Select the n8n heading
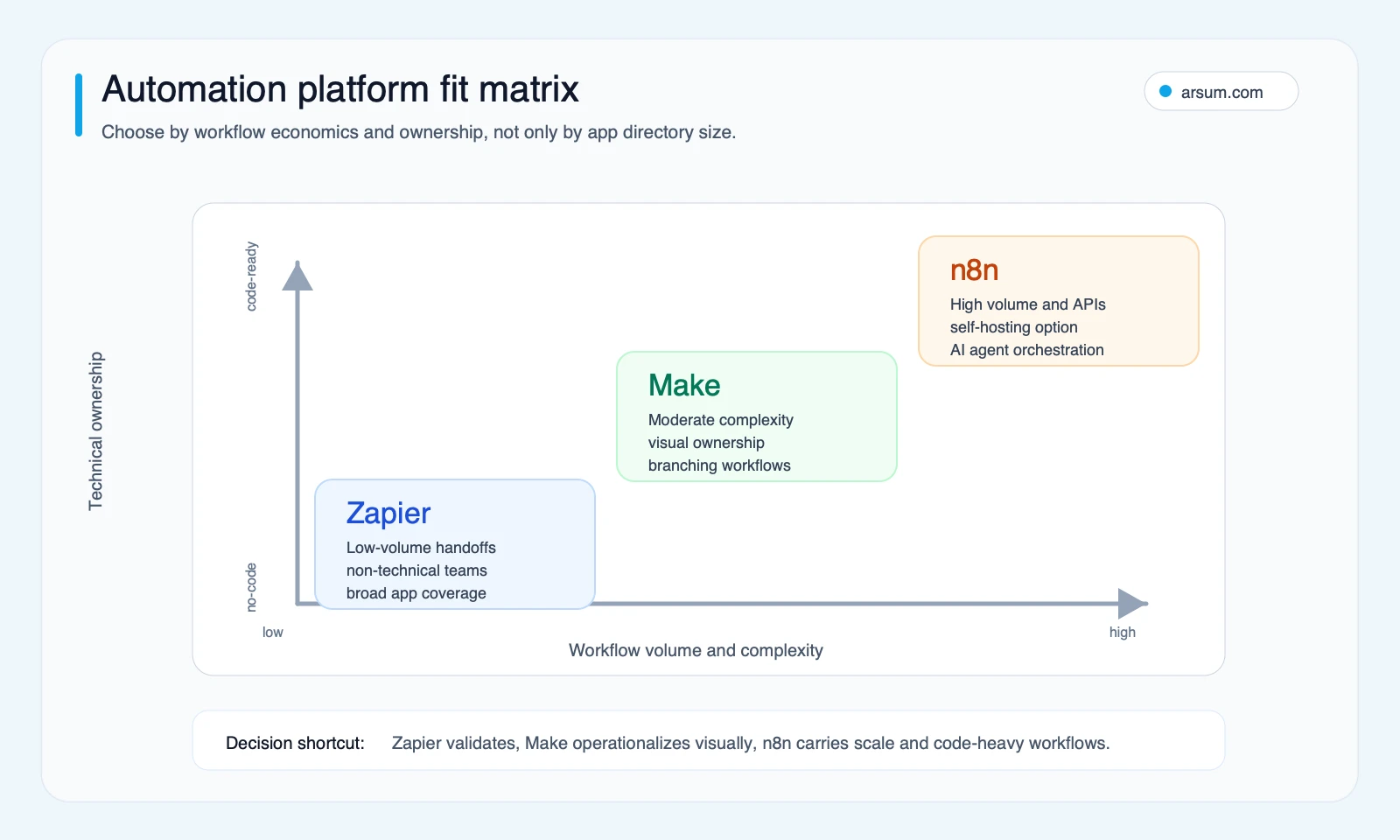 tap(975, 270)
